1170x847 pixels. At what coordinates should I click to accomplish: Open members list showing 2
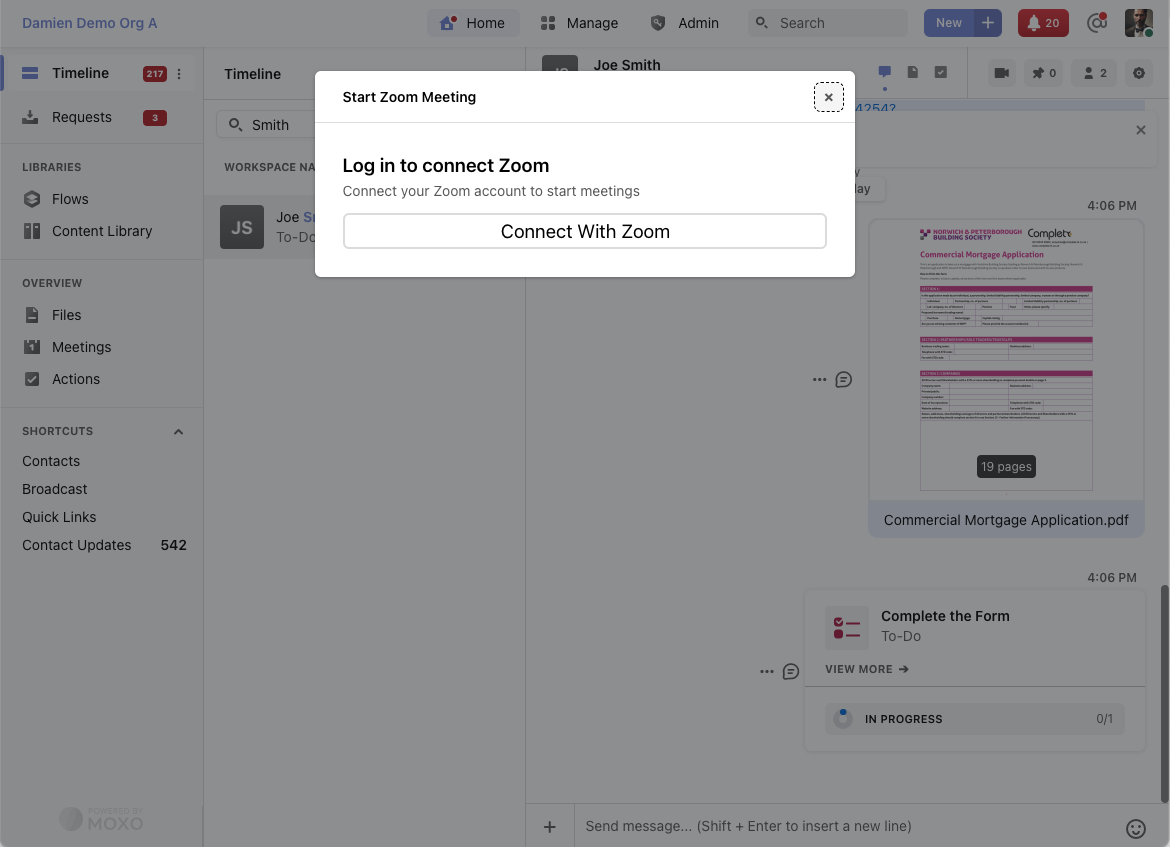tap(1095, 73)
